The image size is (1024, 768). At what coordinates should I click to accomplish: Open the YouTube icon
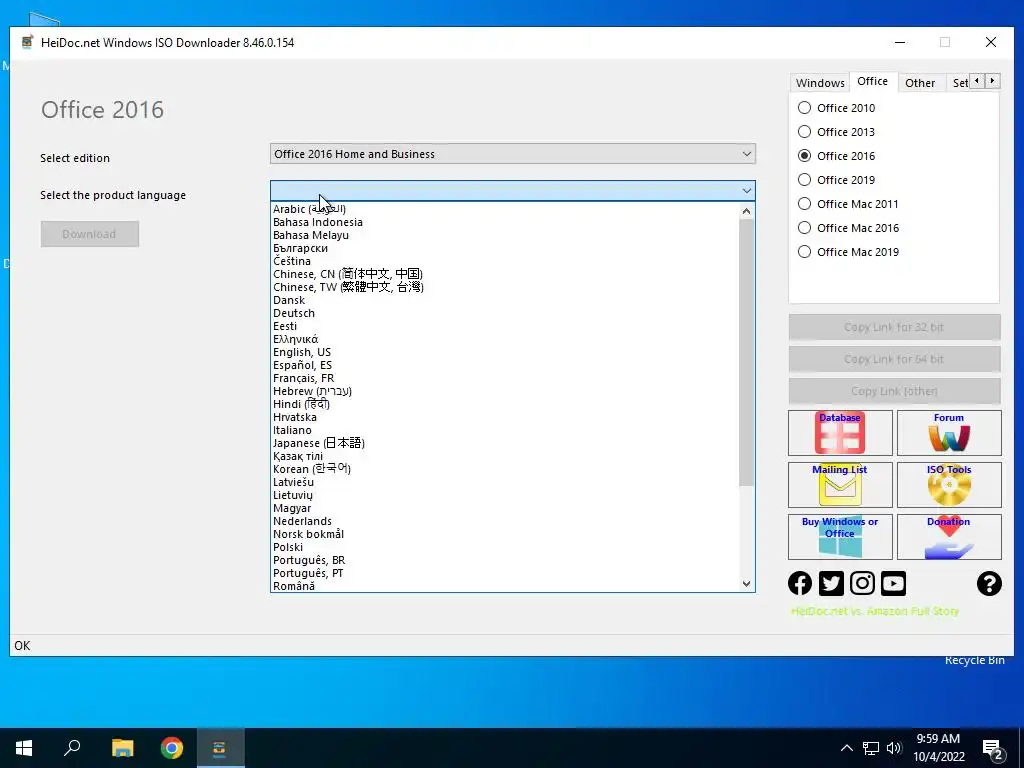(x=893, y=583)
